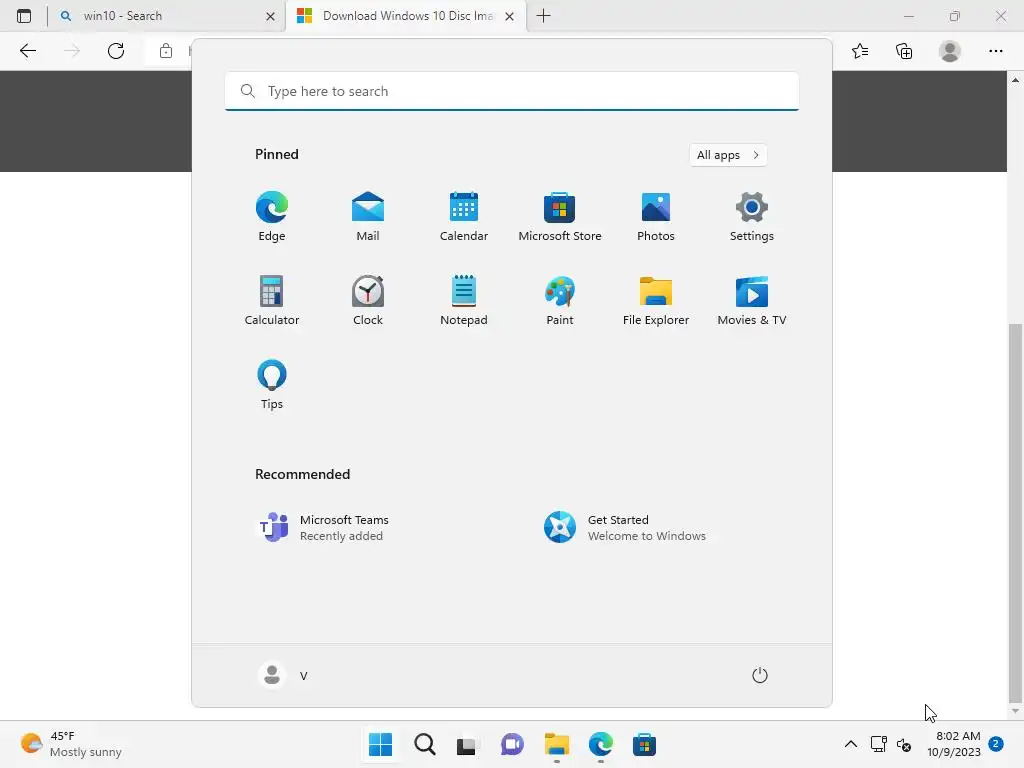This screenshot has width=1024, height=768.
Task: Switch to the win10 - Search tab
Action: 167,16
